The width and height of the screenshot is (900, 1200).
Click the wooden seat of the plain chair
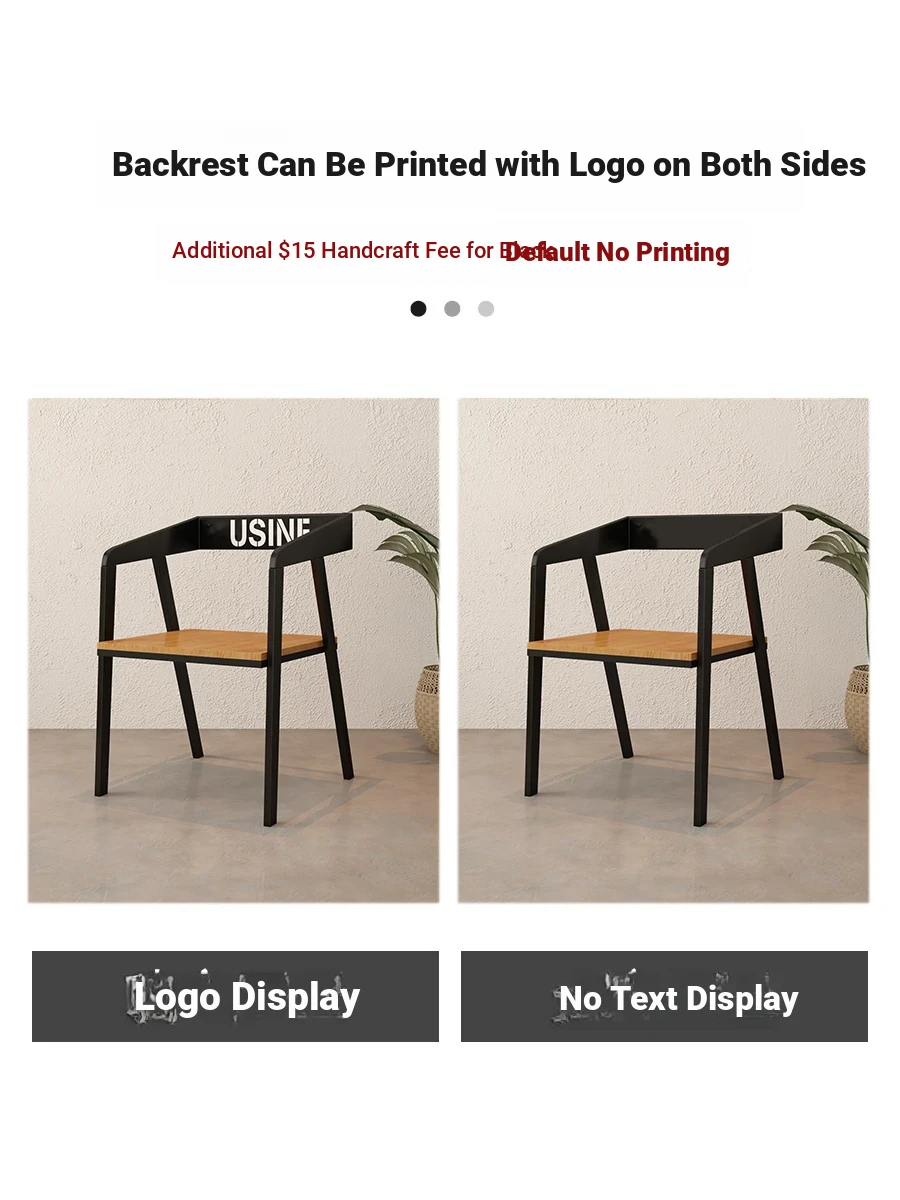[645, 643]
